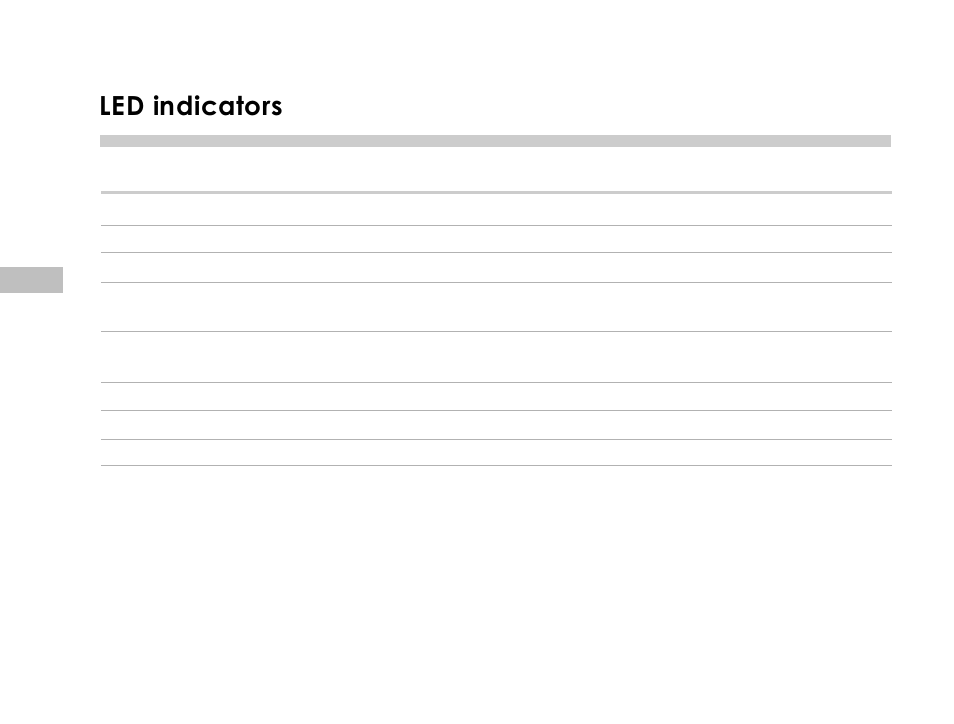Click the thick line below the table header
The height and width of the screenshot is (724, 954).
(496, 192)
